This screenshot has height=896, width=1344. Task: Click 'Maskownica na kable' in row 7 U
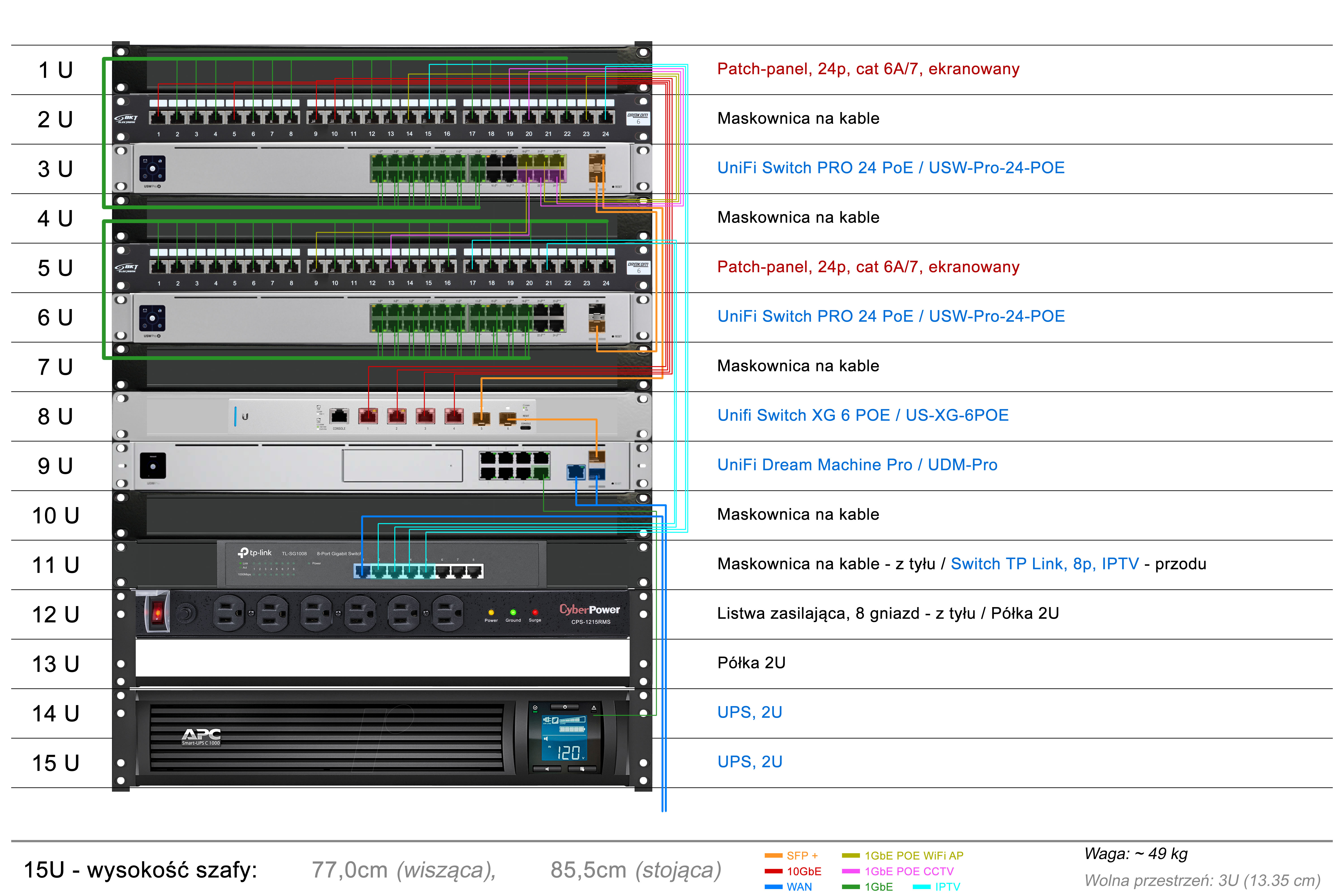pos(798,366)
